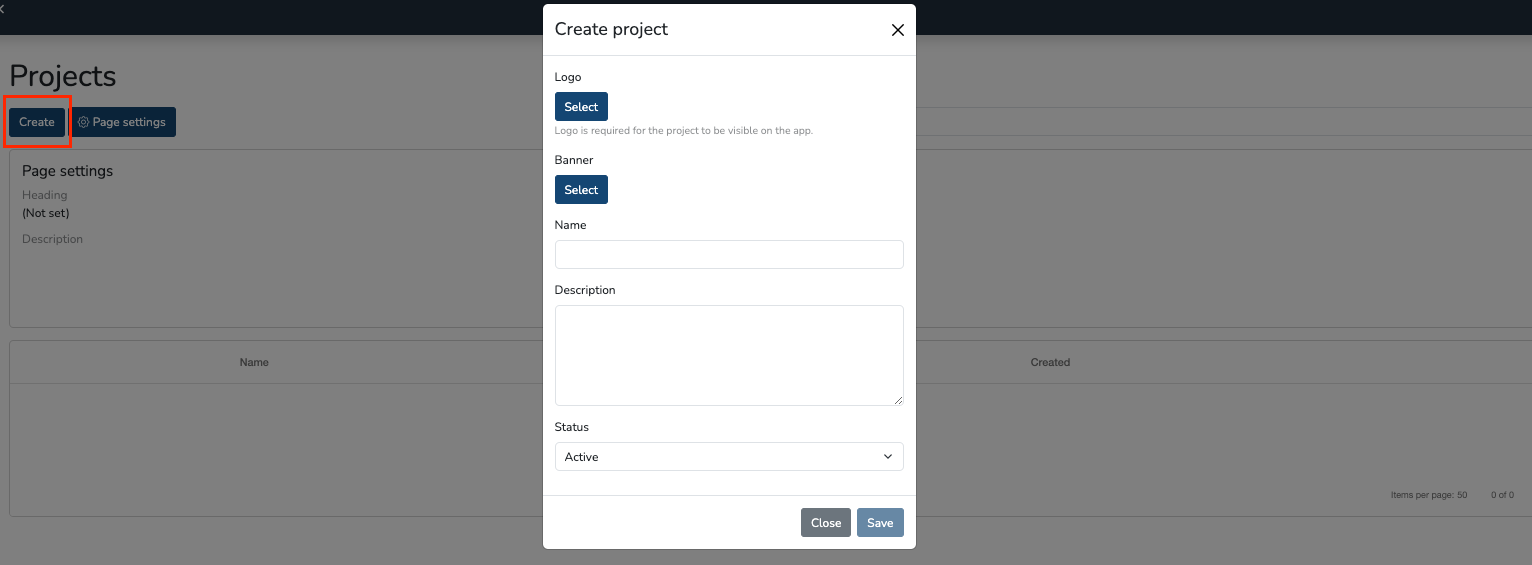Close the Create project dialog with the X
The height and width of the screenshot is (565, 1532).
[897, 30]
